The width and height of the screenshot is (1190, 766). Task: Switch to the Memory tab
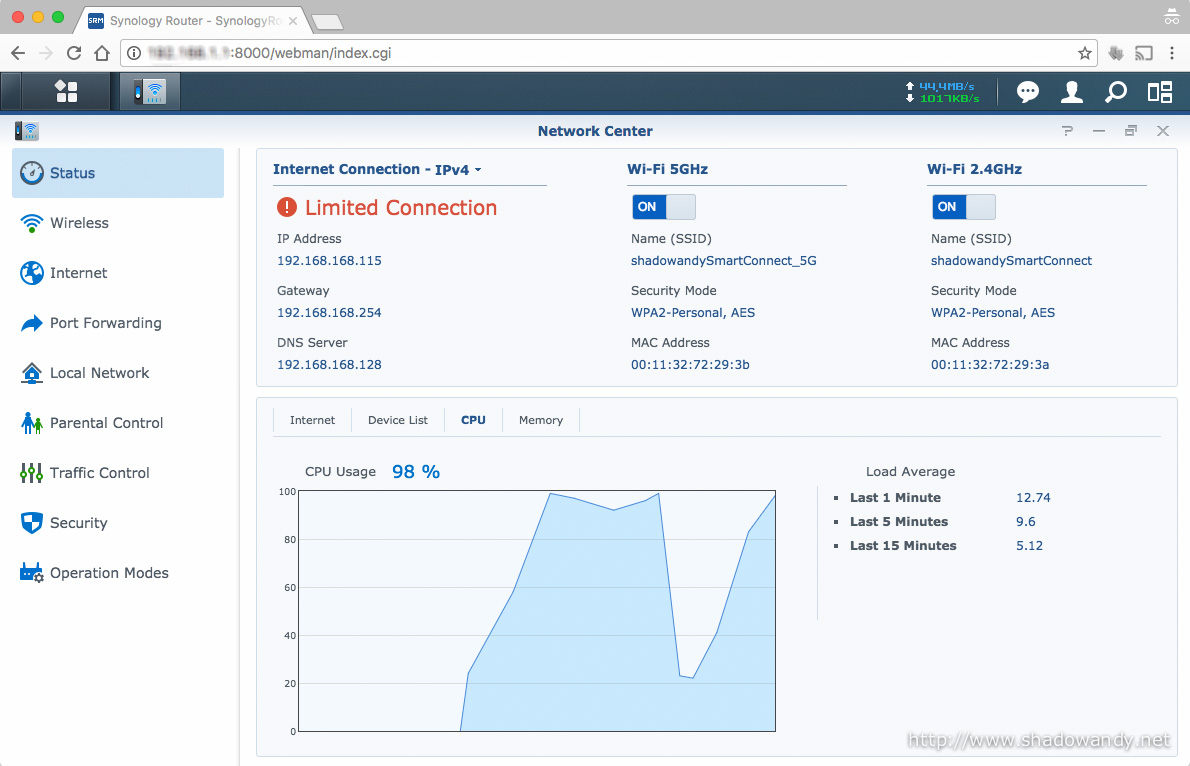point(540,420)
